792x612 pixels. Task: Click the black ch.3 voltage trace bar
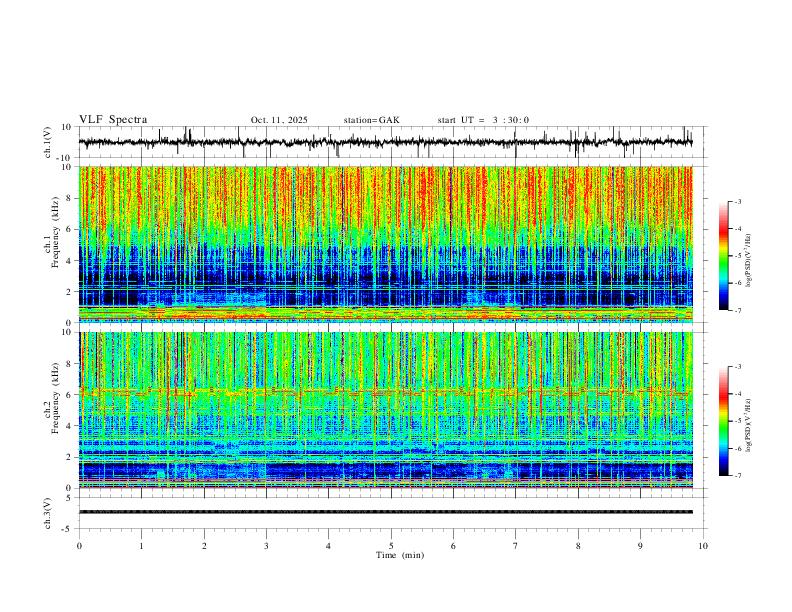click(x=385, y=512)
